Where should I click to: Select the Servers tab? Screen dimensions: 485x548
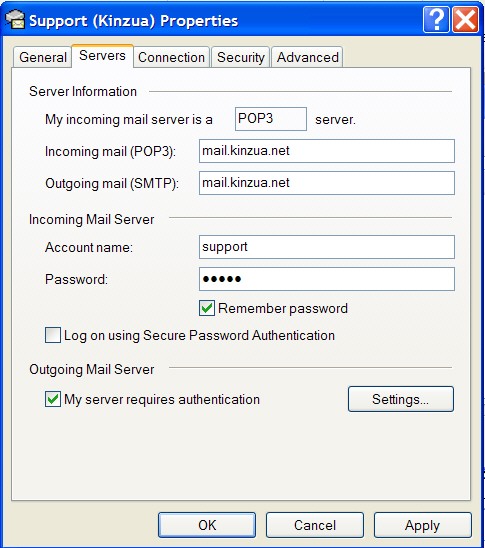click(102, 56)
